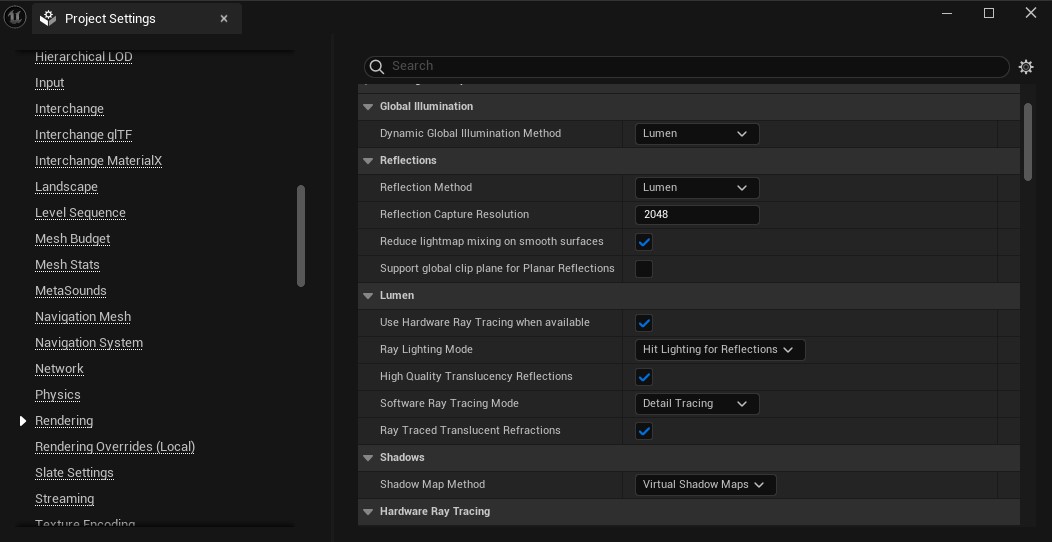Collapse the Reflections section
This screenshot has width=1052, height=542.
click(368, 160)
